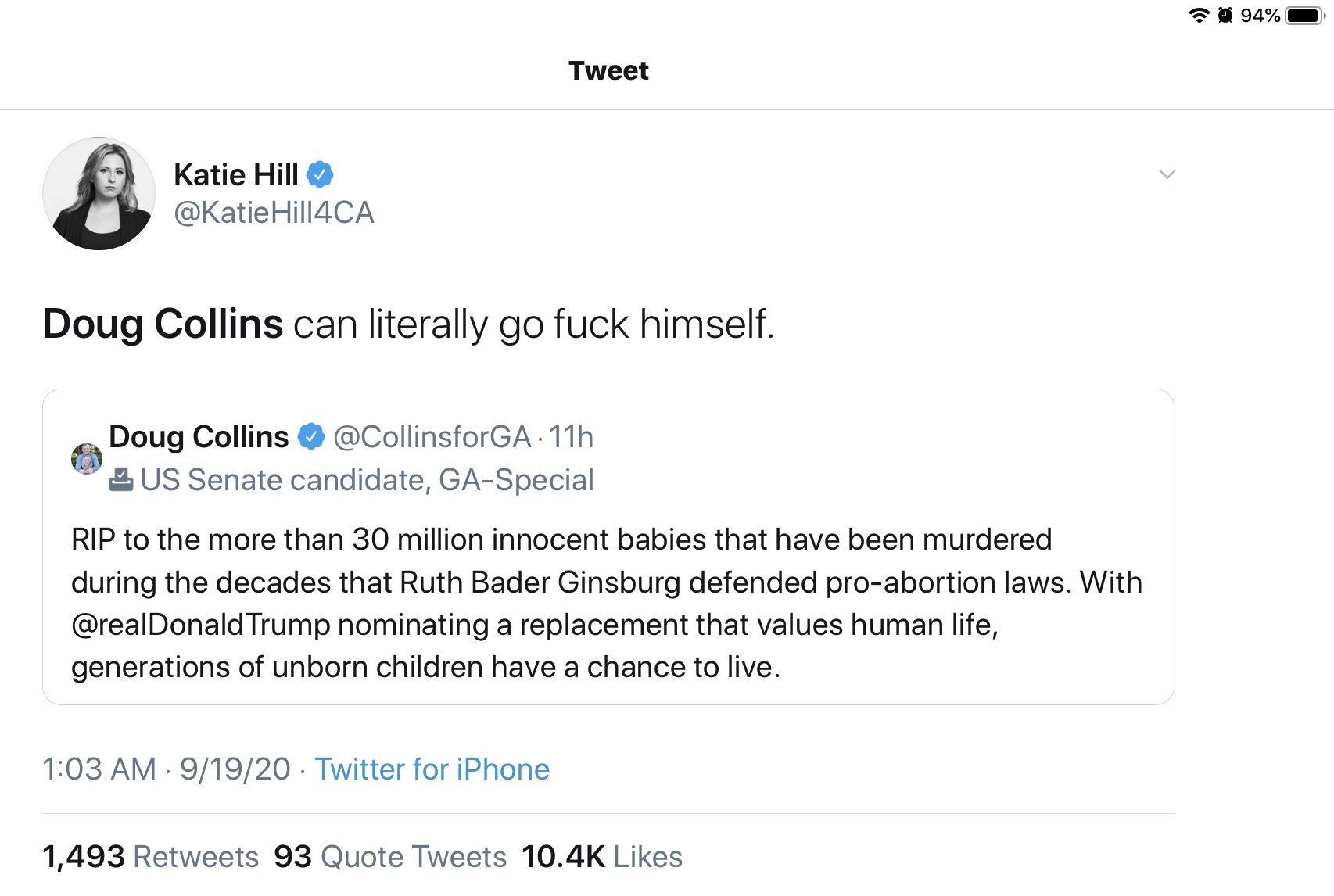The image size is (1334, 896).
Task: Click the Katie Hill display name
Action: pos(236,174)
